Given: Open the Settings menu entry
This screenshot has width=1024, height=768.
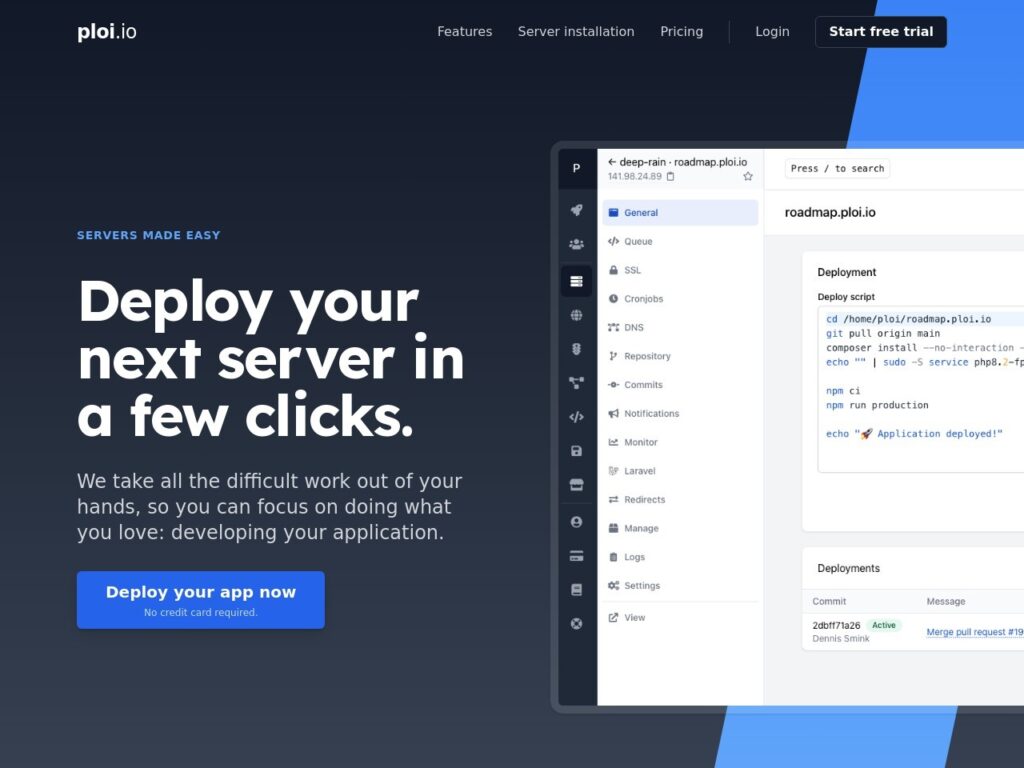Looking at the screenshot, I should (x=641, y=586).
